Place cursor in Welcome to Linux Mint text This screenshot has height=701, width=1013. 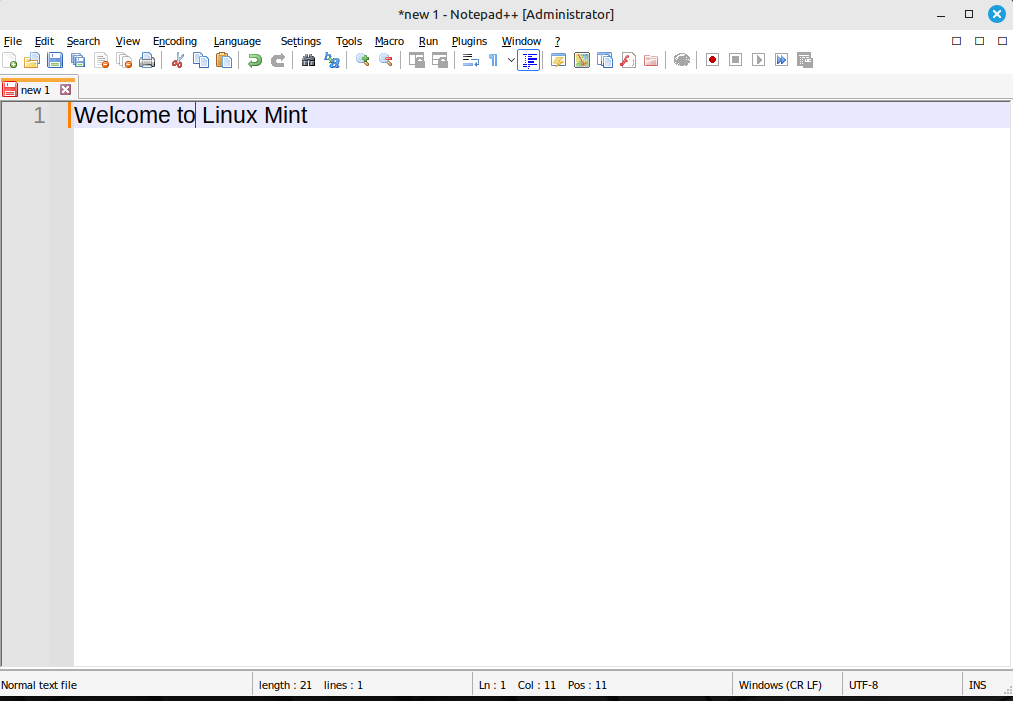[191, 115]
